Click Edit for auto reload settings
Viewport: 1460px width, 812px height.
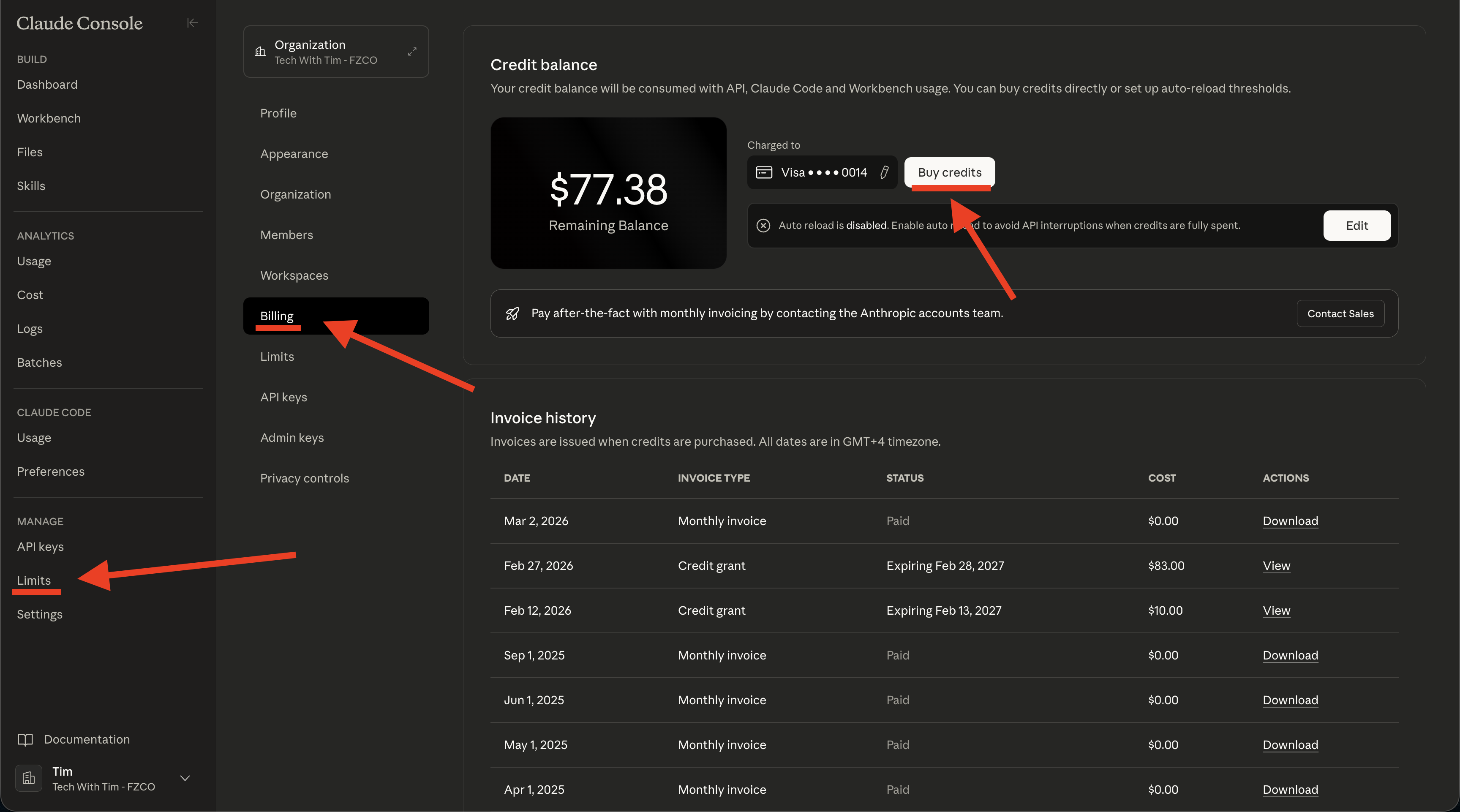(1356, 226)
